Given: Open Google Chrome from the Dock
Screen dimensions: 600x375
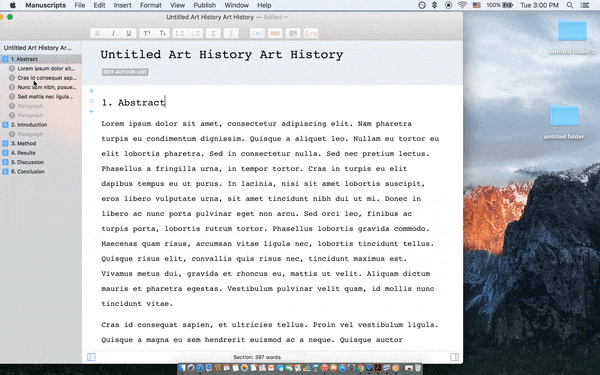Looking at the screenshot, I should click(360, 368).
